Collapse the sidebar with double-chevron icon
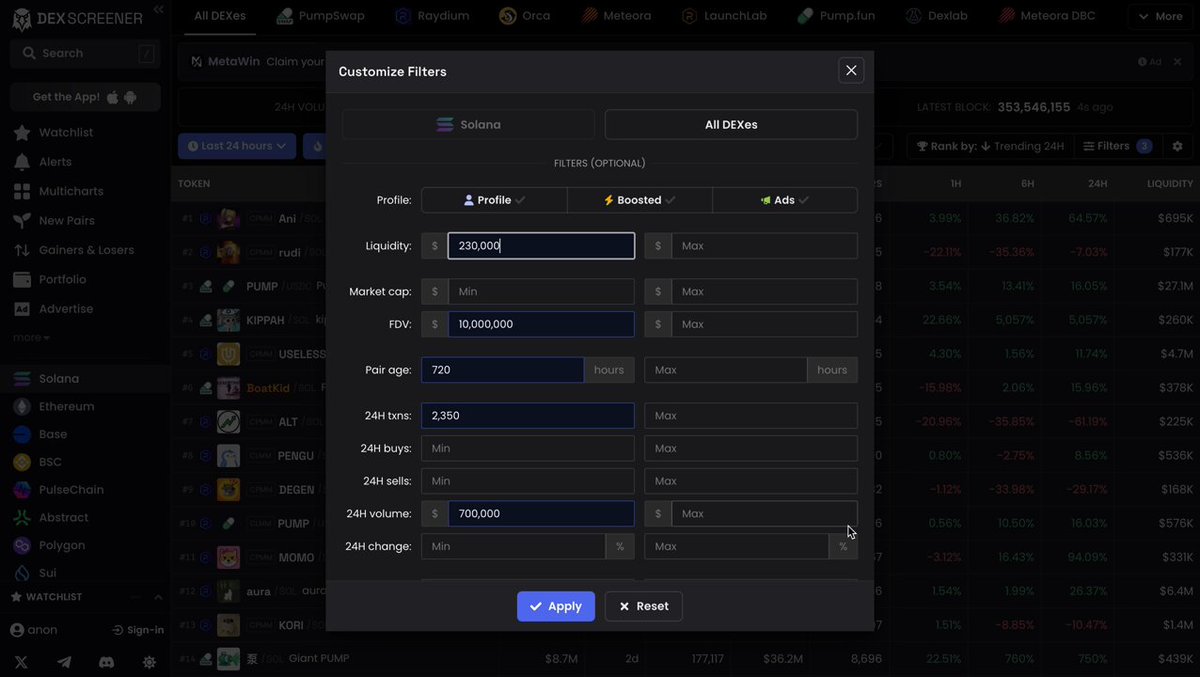1200x677 pixels. [x=158, y=10]
